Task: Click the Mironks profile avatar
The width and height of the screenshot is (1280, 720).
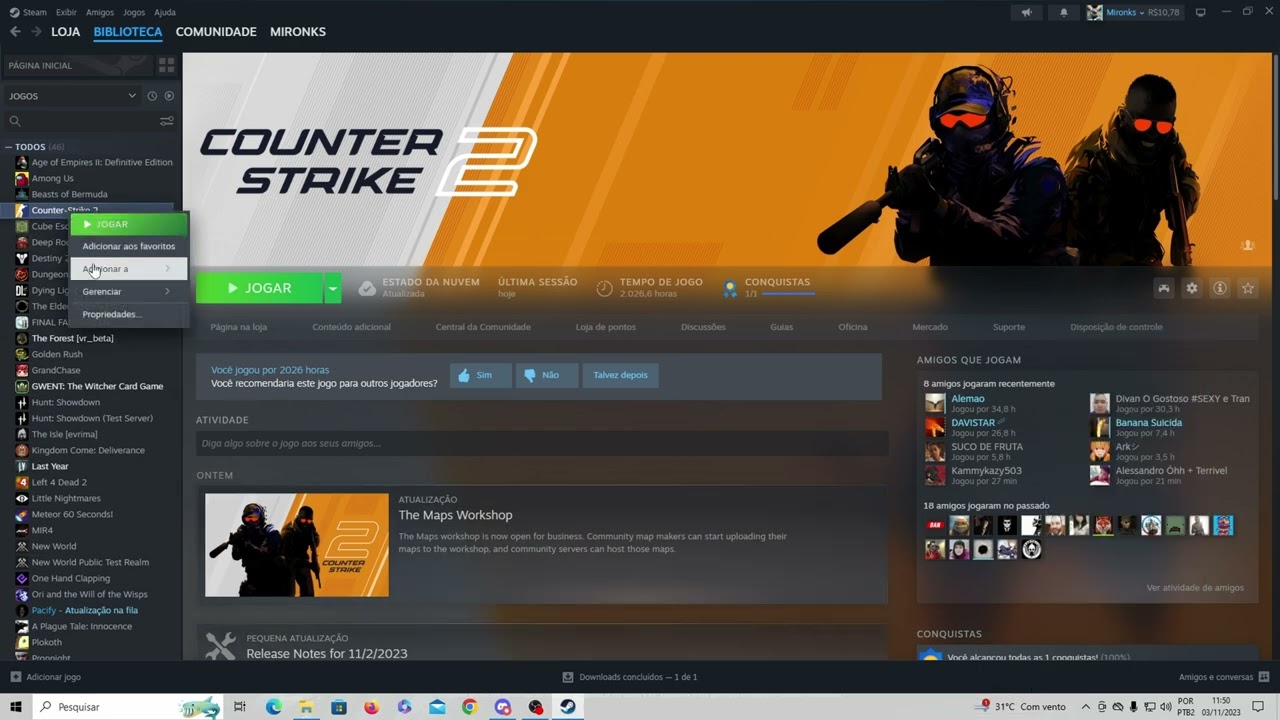Action: pyautogui.click(x=1095, y=12)
